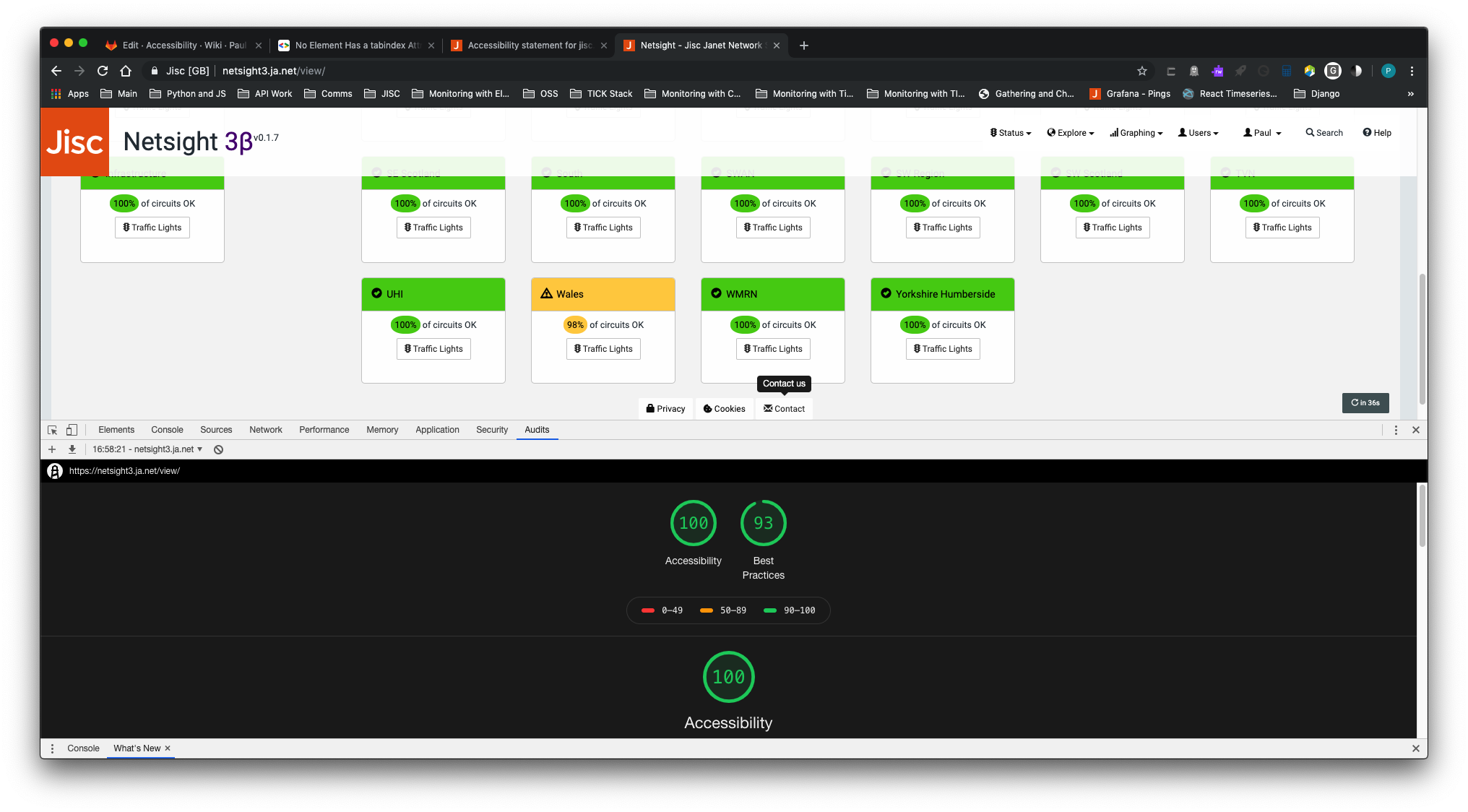This screenshot has height=812, width=1468.
Task: Click the Cookies footer link
Action: pyautogui.click(x=724, y=409)
